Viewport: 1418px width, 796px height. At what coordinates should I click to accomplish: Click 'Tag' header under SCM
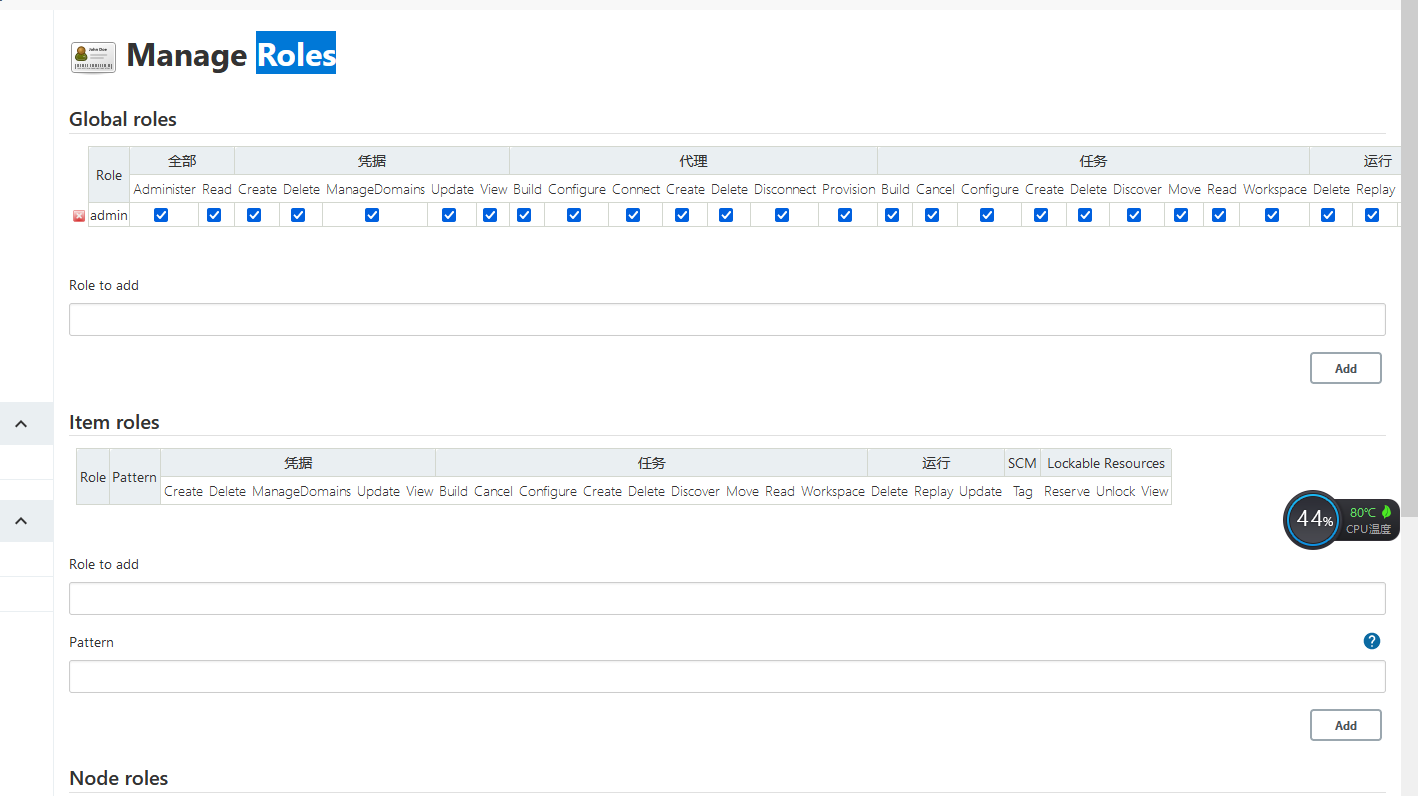(1022, 491)
